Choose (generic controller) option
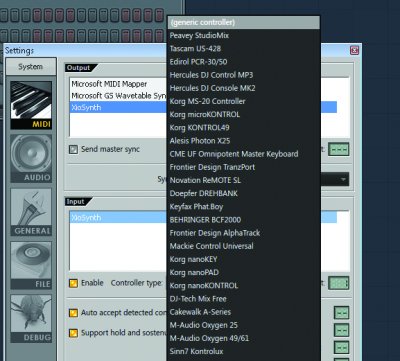This screenshot has height=361, width=400. [x=243, y=22]
